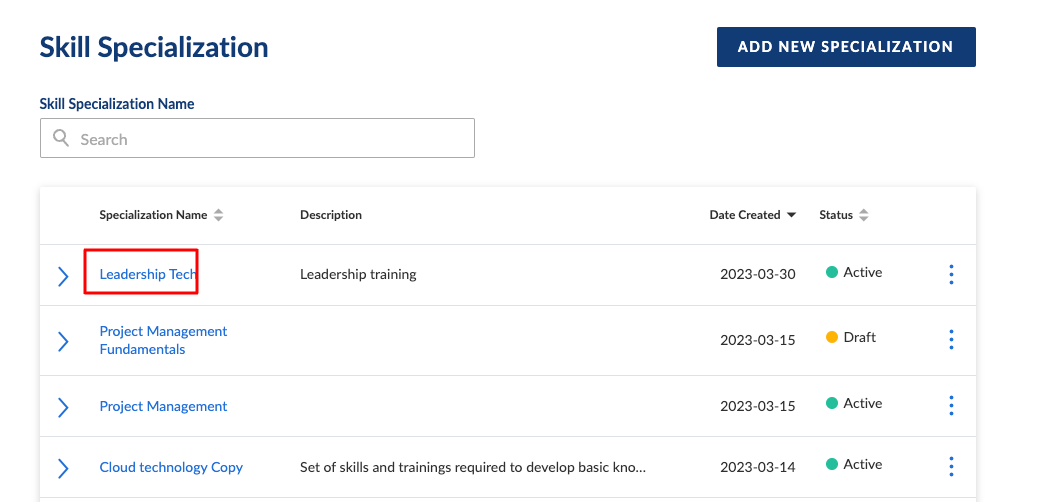Click Add New Specialization button

pyautogui.click(x=845, y=47)
